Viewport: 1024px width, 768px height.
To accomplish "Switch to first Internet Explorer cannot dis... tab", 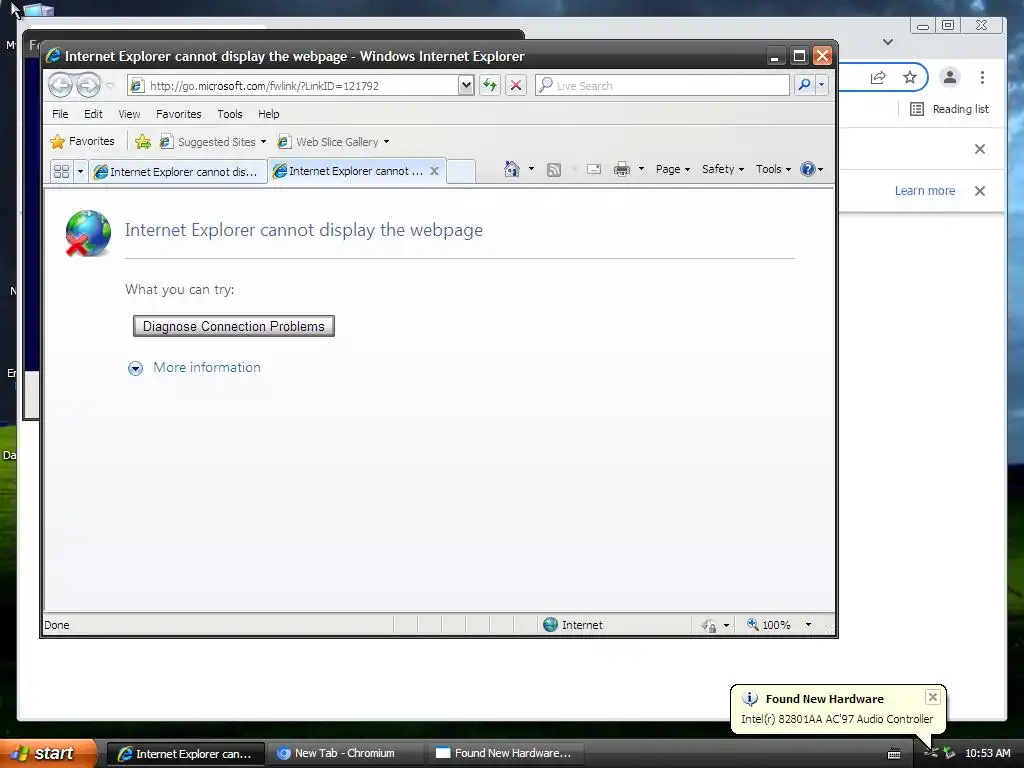I will (177, 172).
